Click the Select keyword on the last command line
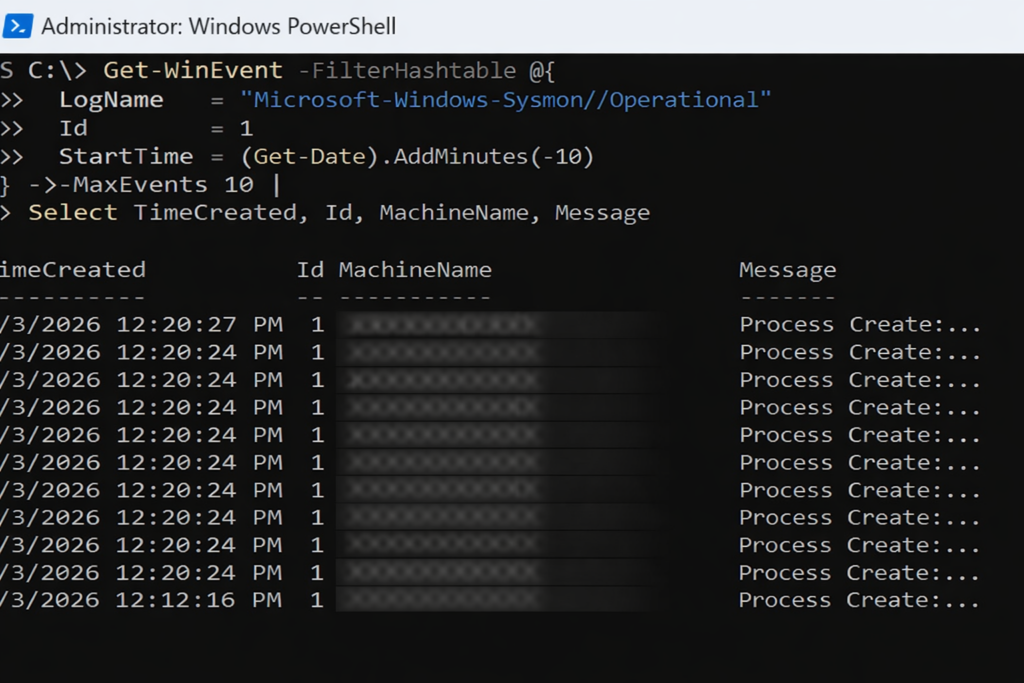Screen dimensions: 1024x683 pyautogui.click(x=72, y=212)
